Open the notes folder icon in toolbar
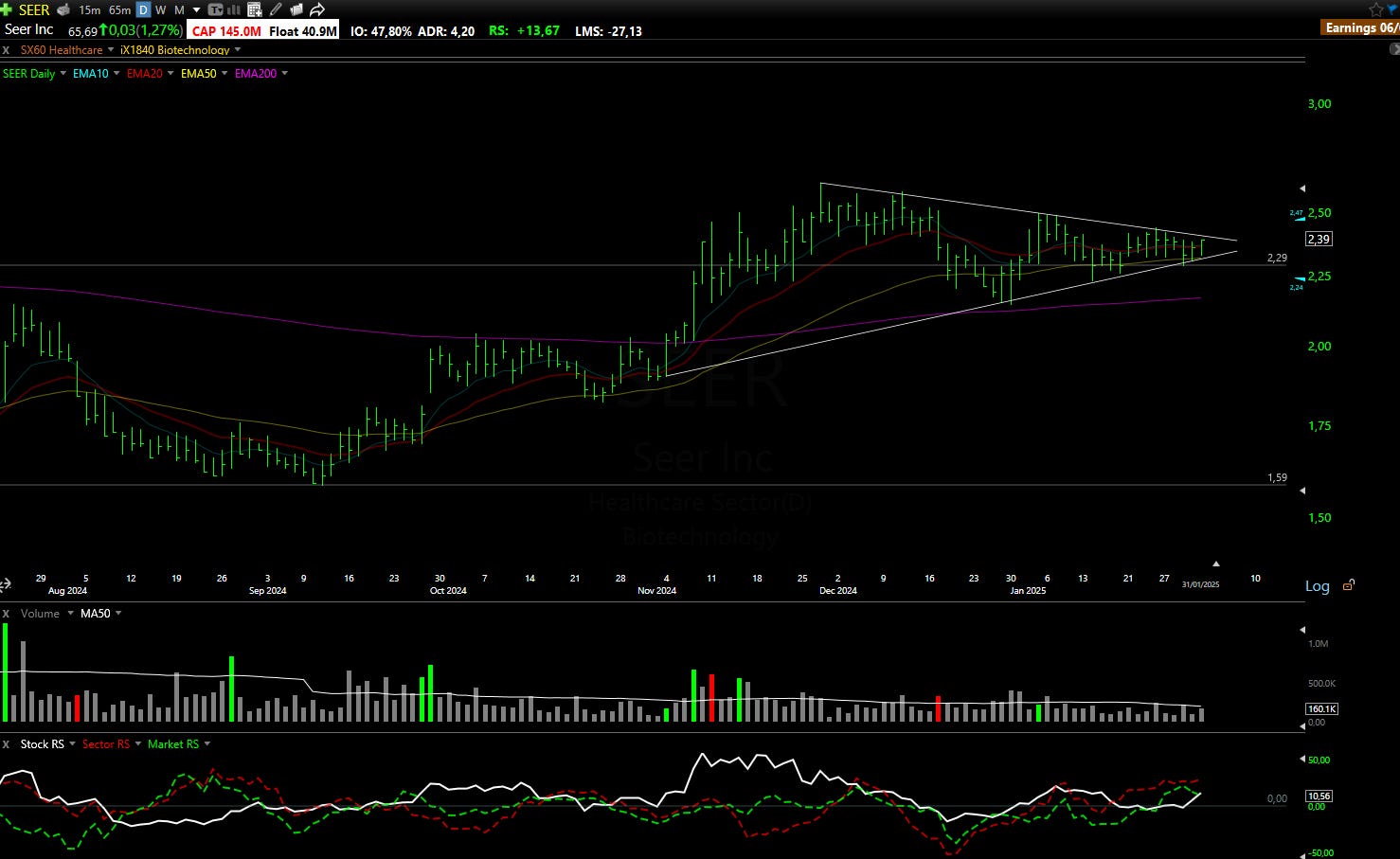This screenshot has height=859, width=1400. pyautogui.click(x=296, y=9)
